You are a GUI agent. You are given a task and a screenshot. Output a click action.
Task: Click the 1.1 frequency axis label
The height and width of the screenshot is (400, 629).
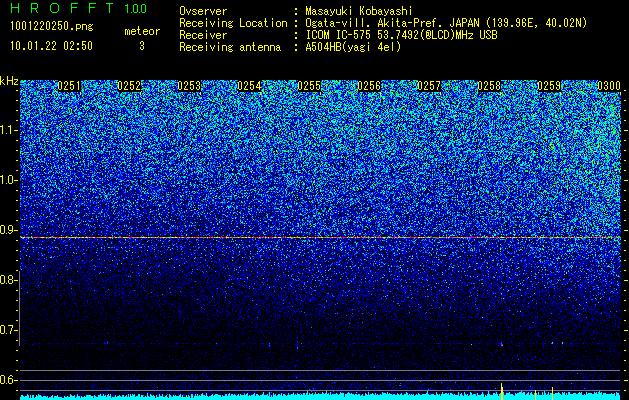[x=9, y=130]
